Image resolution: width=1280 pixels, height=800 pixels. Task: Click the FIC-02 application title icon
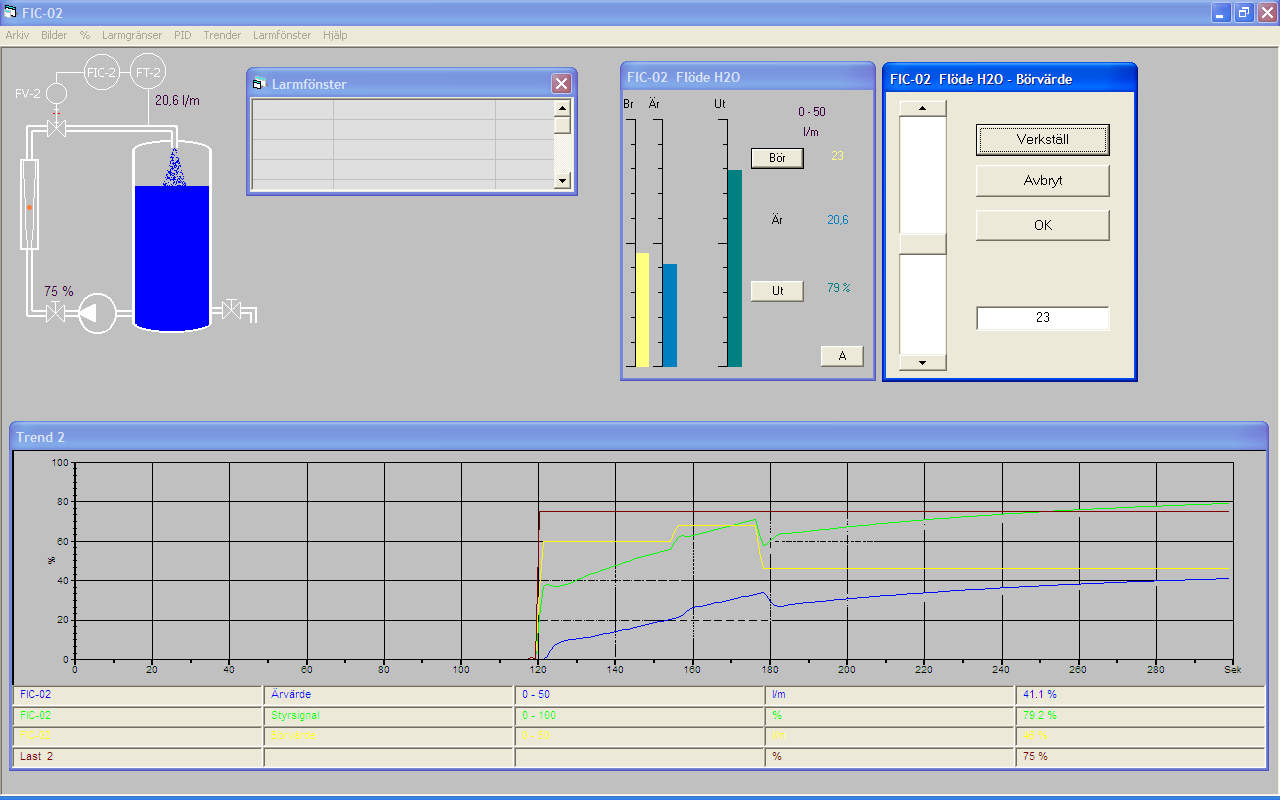coord(11,12)
